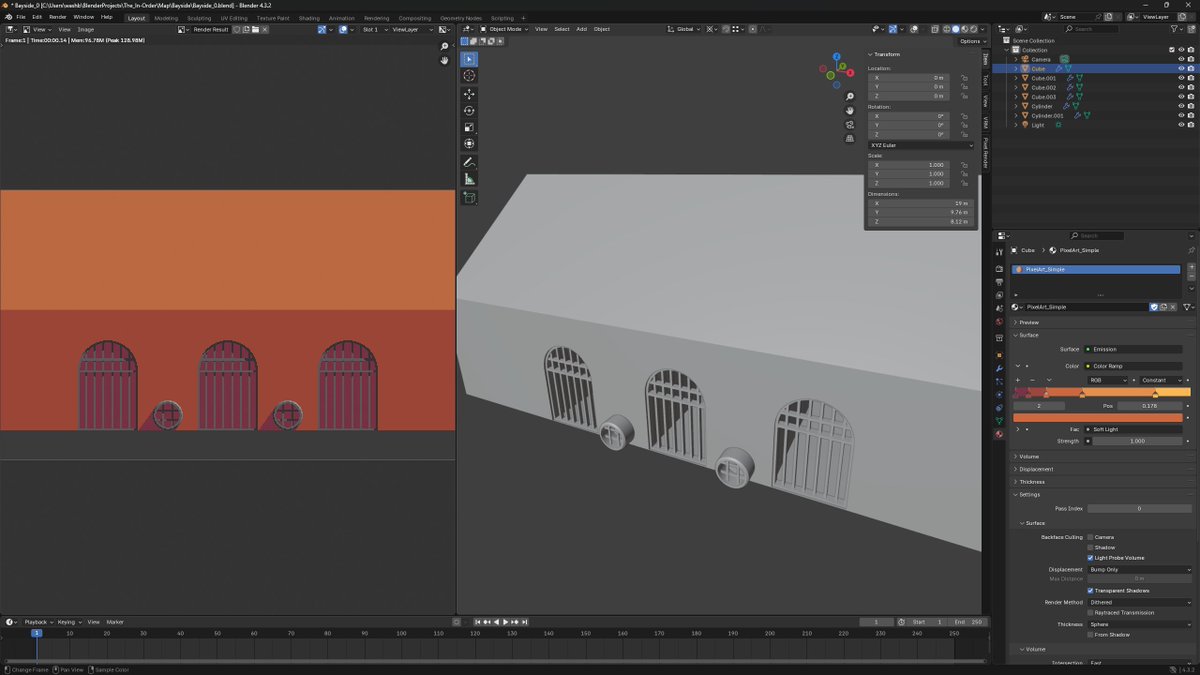
Task: Open the Material properties tab
Action: tap(999, 434)
